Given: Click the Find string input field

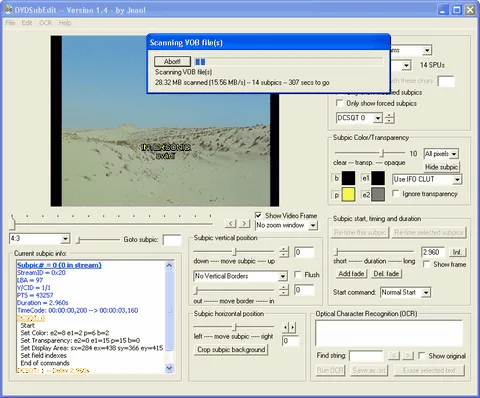Looking at the screenshot, I should coord(367,356).
